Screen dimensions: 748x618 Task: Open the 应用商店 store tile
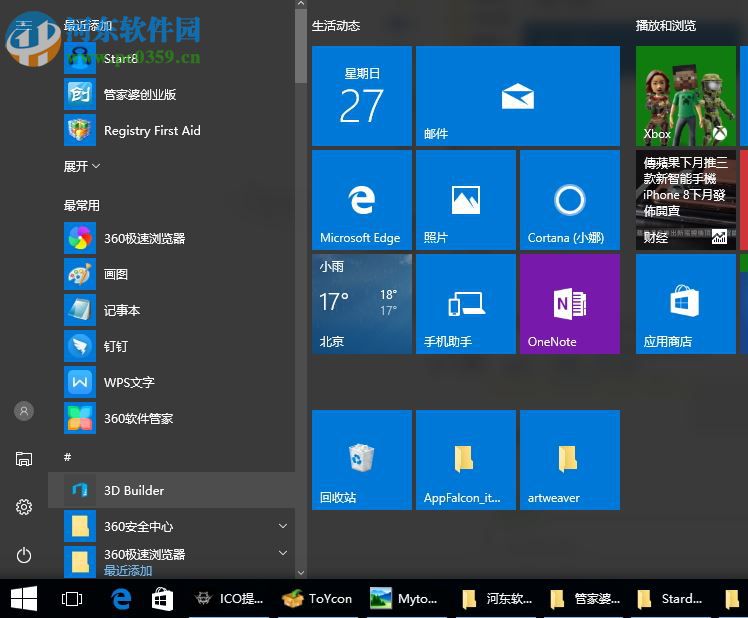pyautogui.click(x=686, y=304)
